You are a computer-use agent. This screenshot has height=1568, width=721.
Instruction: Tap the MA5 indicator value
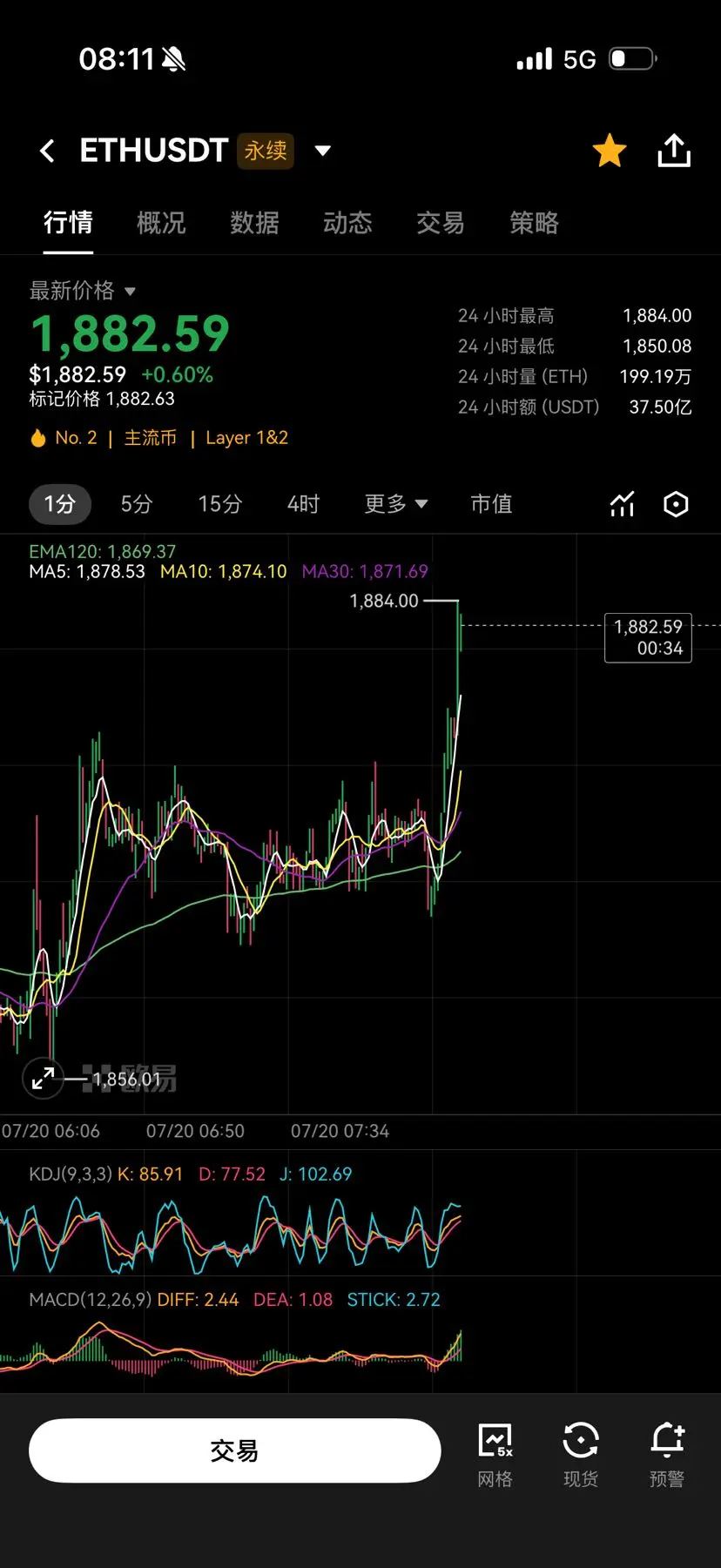87,572
